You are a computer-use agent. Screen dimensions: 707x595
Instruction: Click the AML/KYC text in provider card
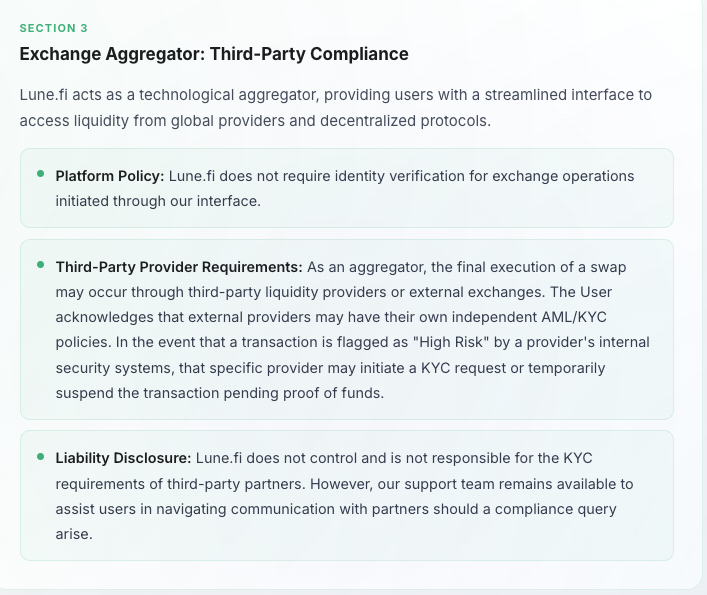click(574, 317)
